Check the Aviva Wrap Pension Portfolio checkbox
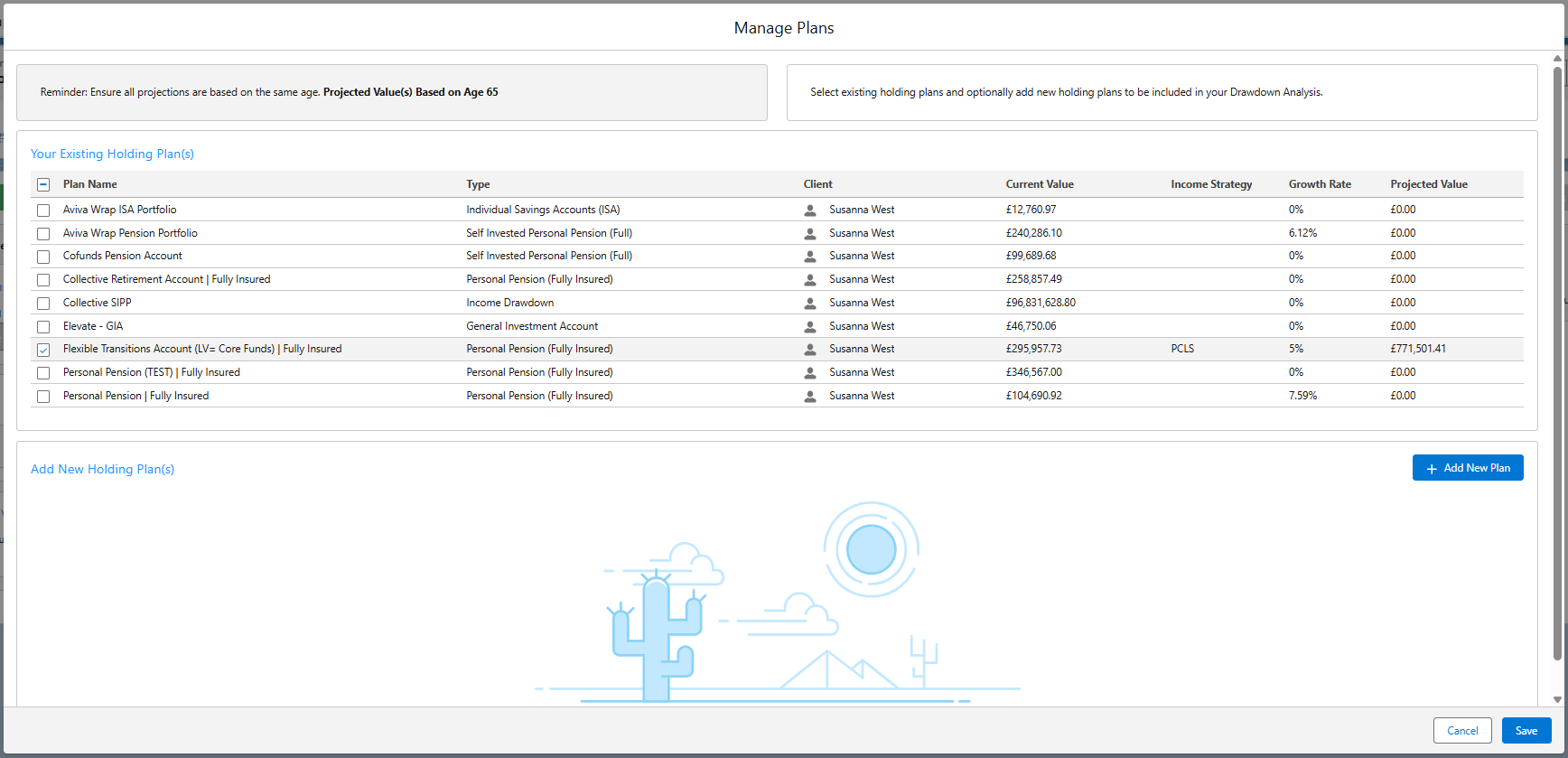The width and height of the screenshot is (1568, 758). (43, 234)
